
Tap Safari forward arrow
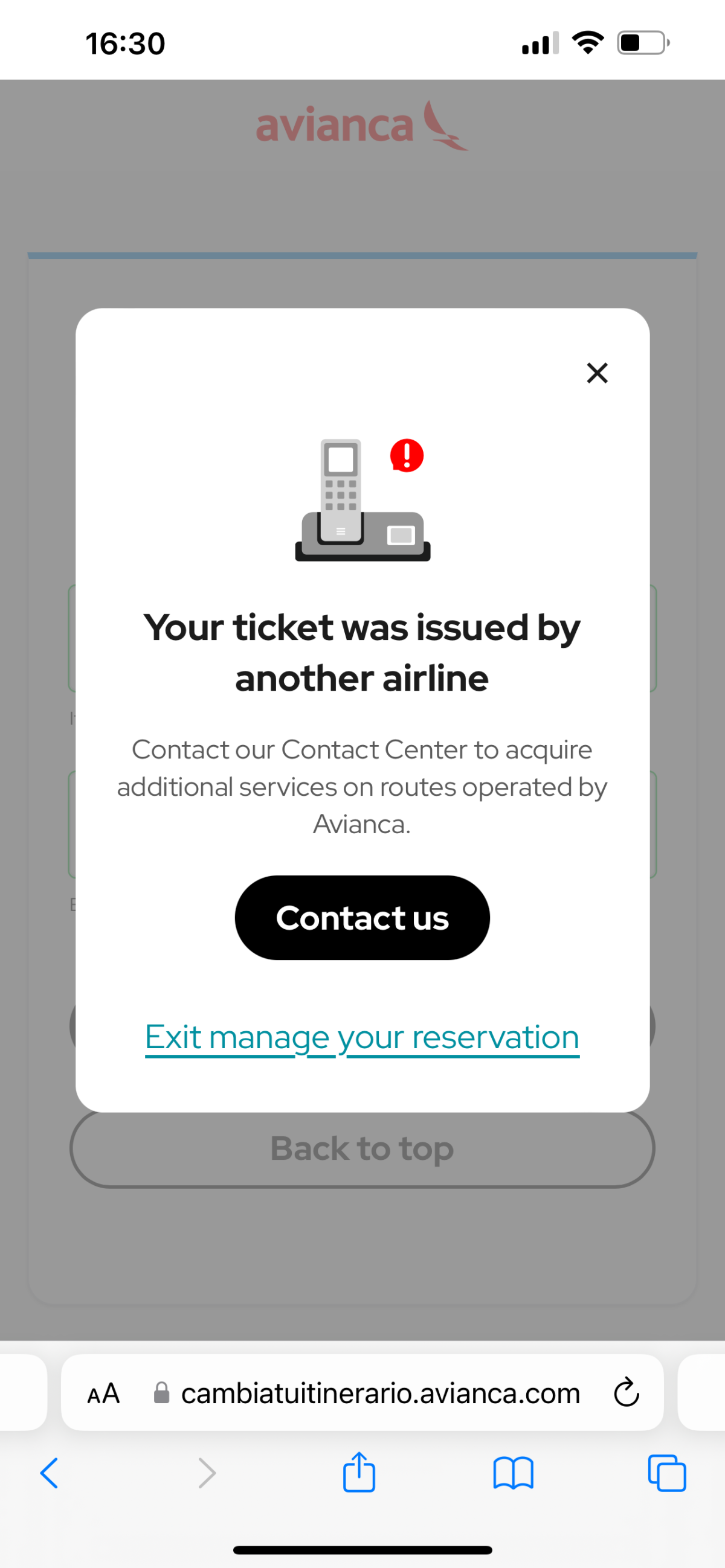pos(207,1473)
